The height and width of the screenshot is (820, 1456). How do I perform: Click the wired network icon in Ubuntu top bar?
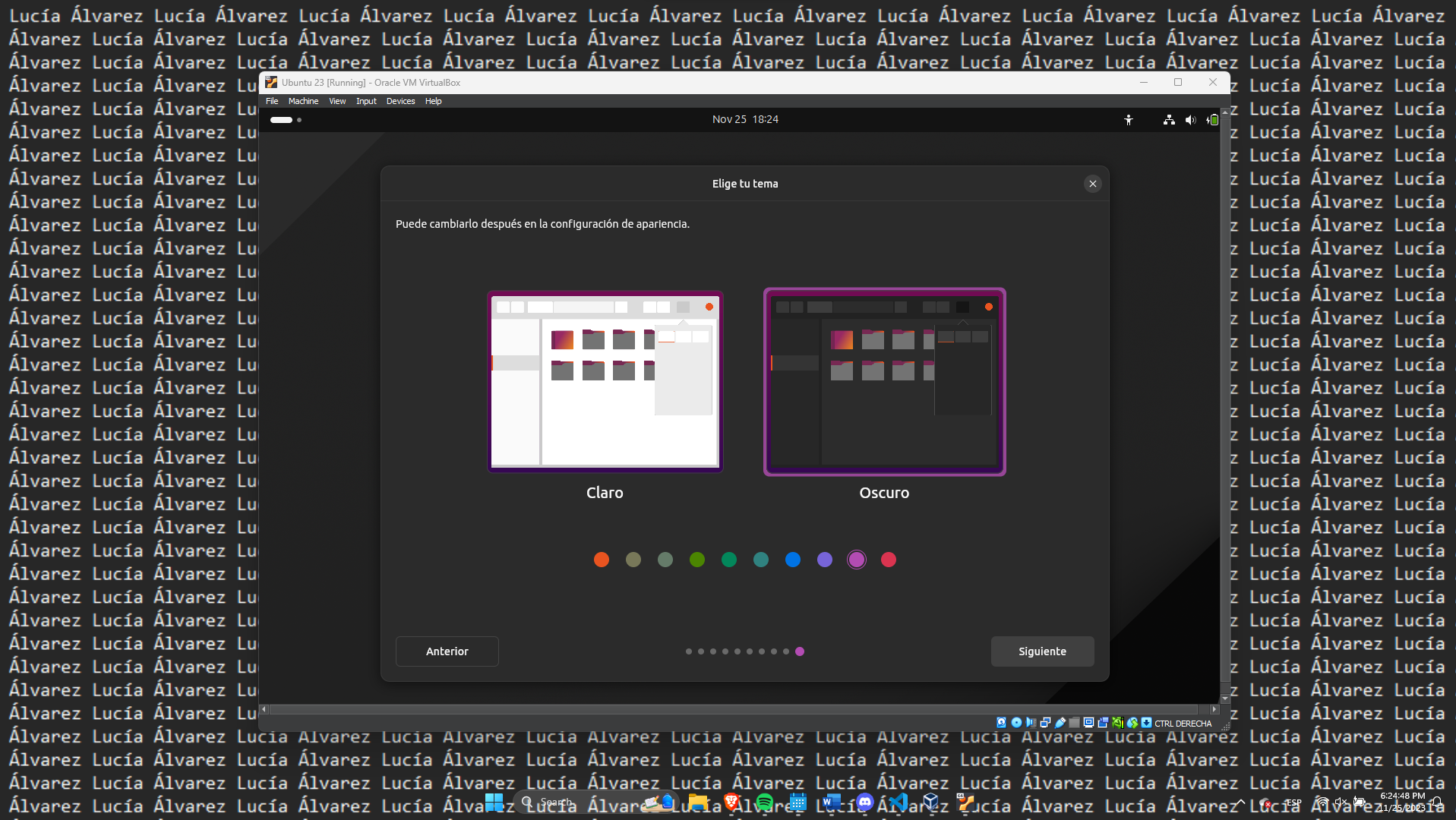1169,120
